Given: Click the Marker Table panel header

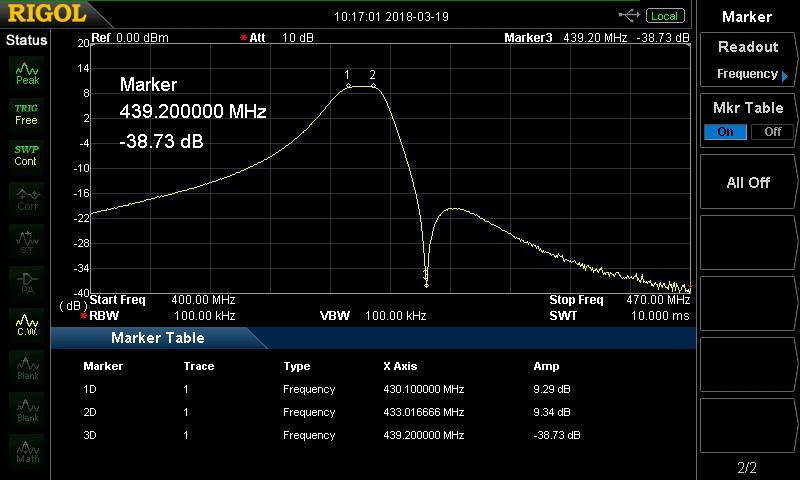Looking at the screenshot, I should [158, 338].
